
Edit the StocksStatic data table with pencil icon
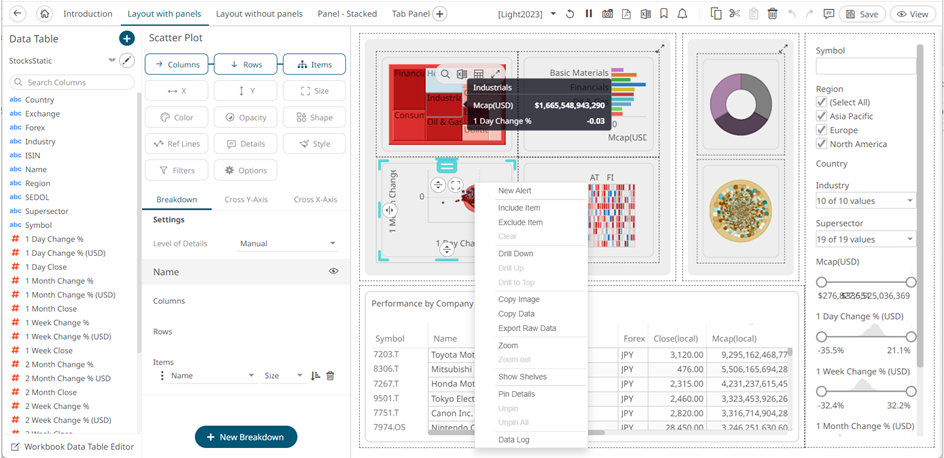click(126, 61)
